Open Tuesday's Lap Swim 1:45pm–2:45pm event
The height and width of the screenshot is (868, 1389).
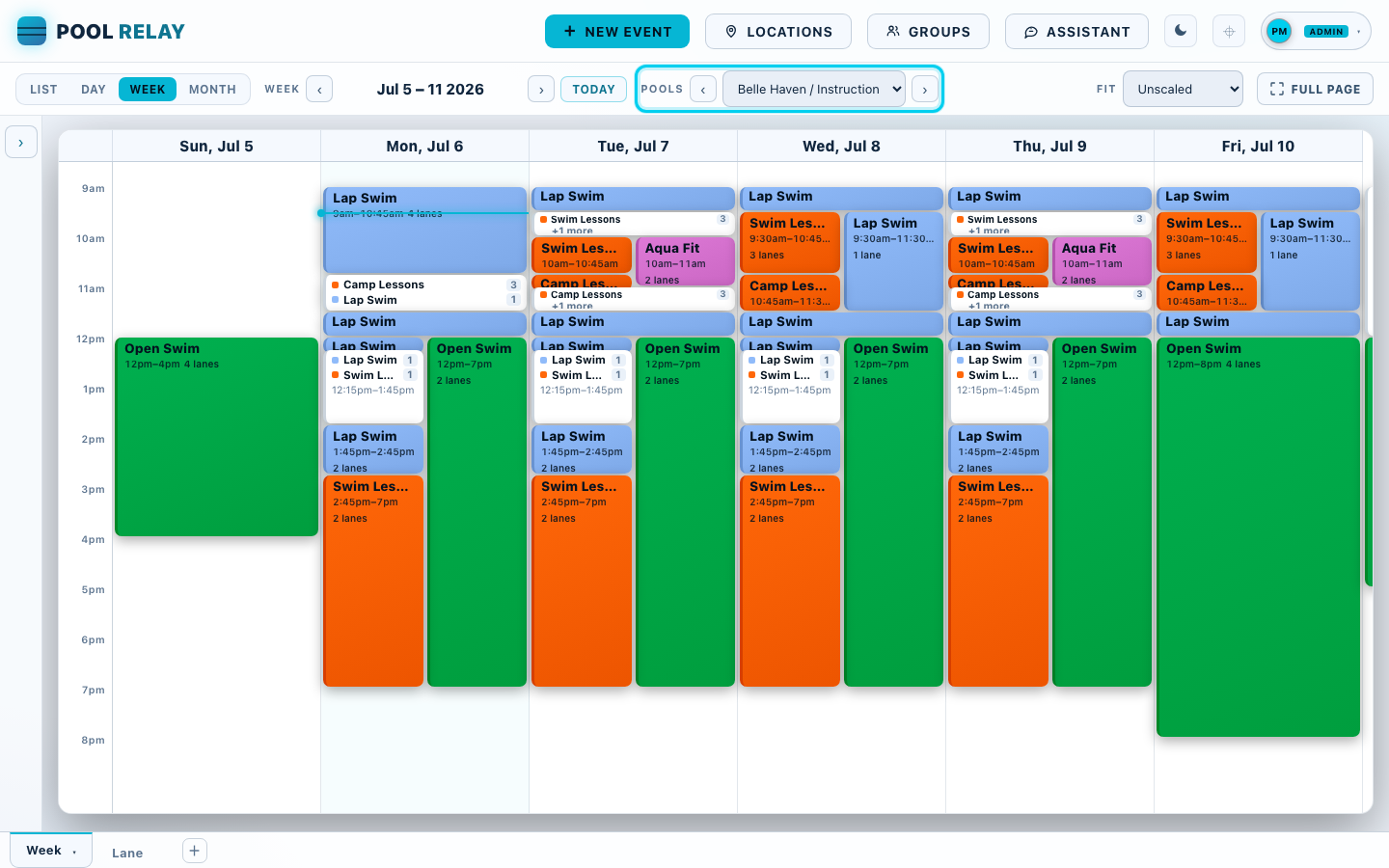click(x=582, y=449)
